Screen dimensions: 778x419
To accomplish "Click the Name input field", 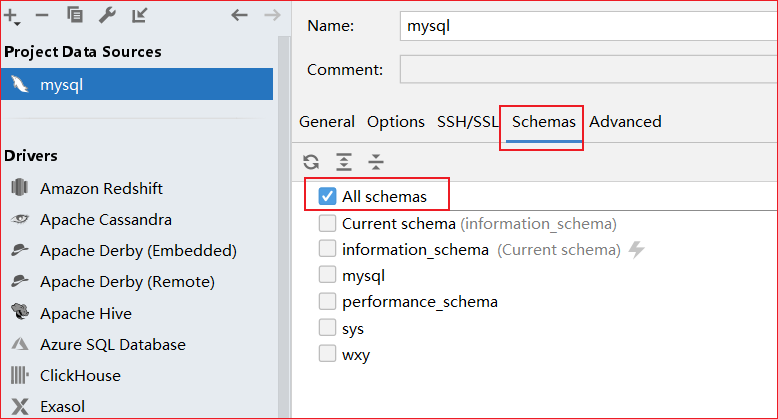I will [588, 26].
